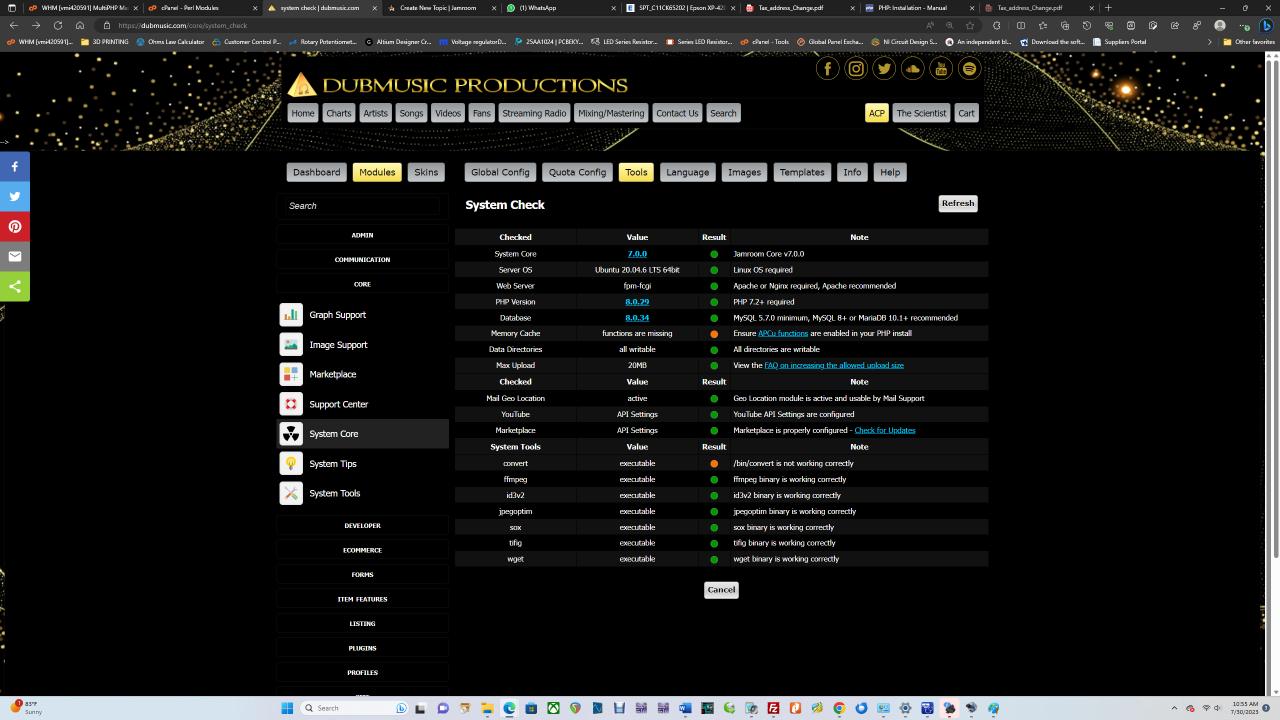Screen dimensions: 1280x720
Task: Expand the DEVELOPER module category
Action: pyautogui.click(x=362, y=526)
